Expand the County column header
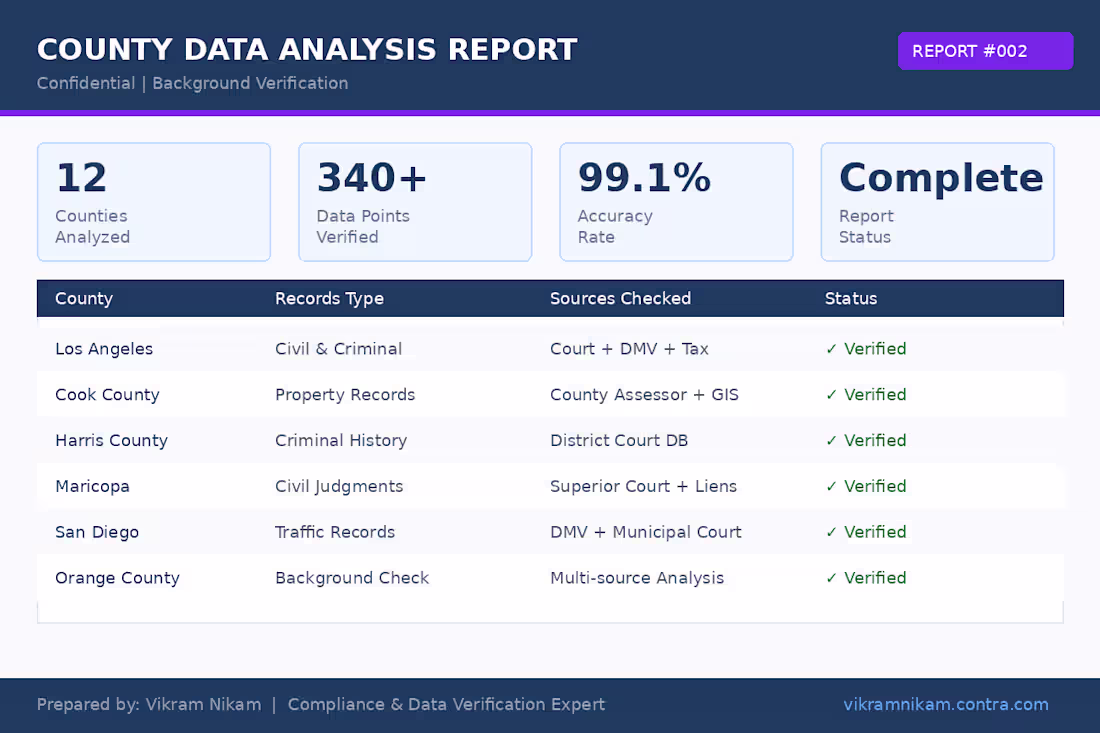 click(84, 298)
